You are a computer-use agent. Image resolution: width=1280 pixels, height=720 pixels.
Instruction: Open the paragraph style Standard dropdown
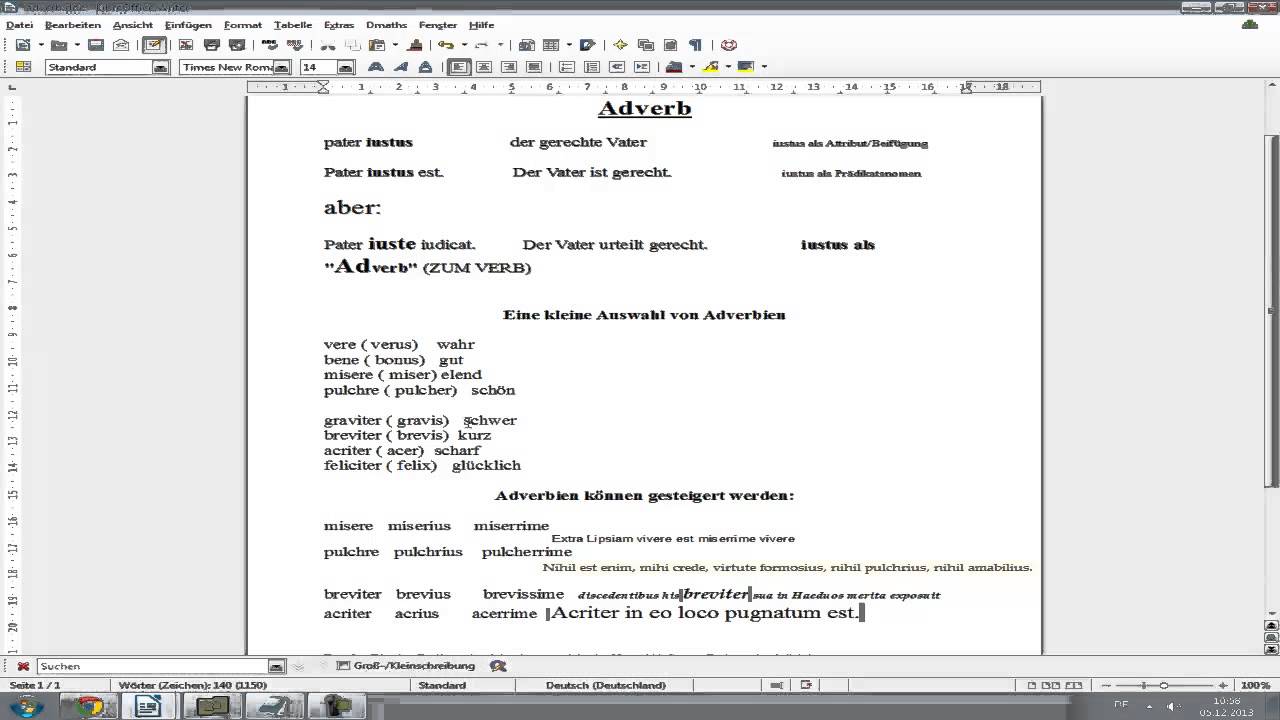[x=160, y=67]
